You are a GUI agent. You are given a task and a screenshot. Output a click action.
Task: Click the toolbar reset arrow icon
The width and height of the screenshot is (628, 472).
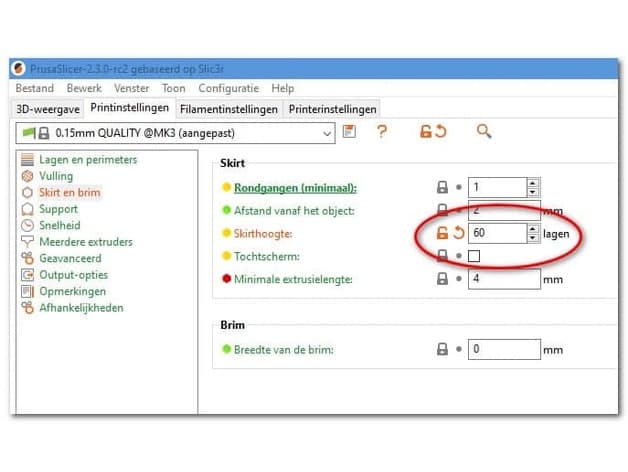441,131
